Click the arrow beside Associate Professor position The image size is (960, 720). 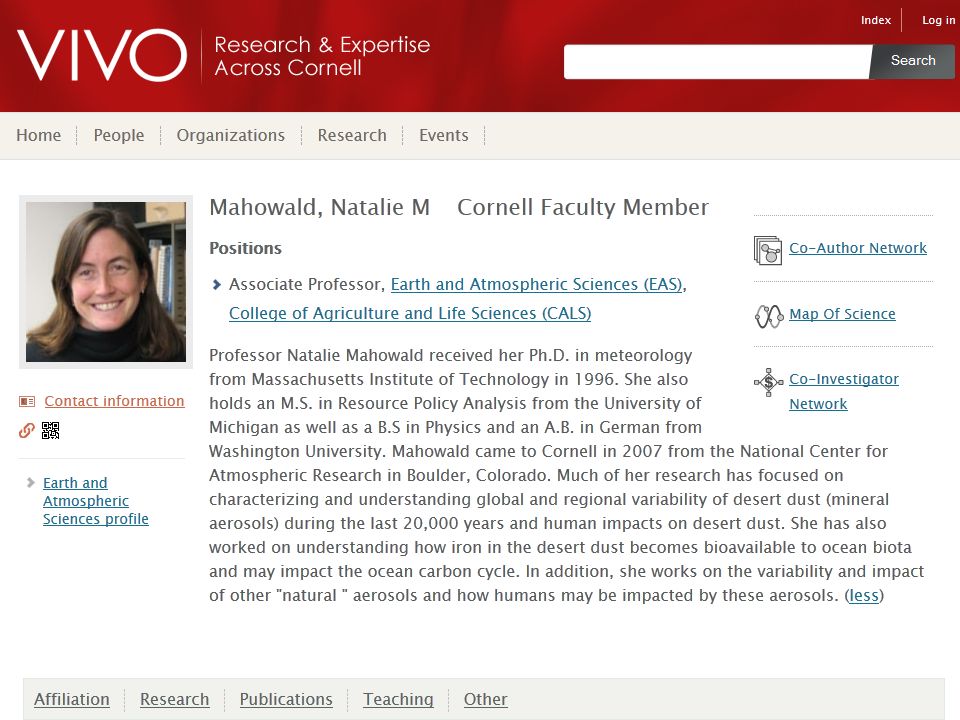tap(216, 285)
